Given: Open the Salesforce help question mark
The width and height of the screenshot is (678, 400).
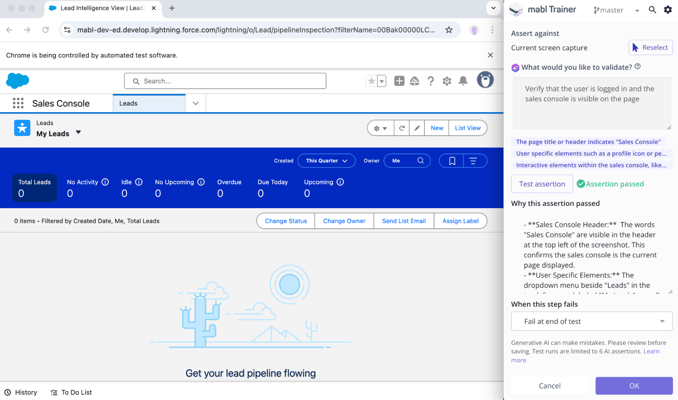Looking at the screenshot, I should 431,81.
